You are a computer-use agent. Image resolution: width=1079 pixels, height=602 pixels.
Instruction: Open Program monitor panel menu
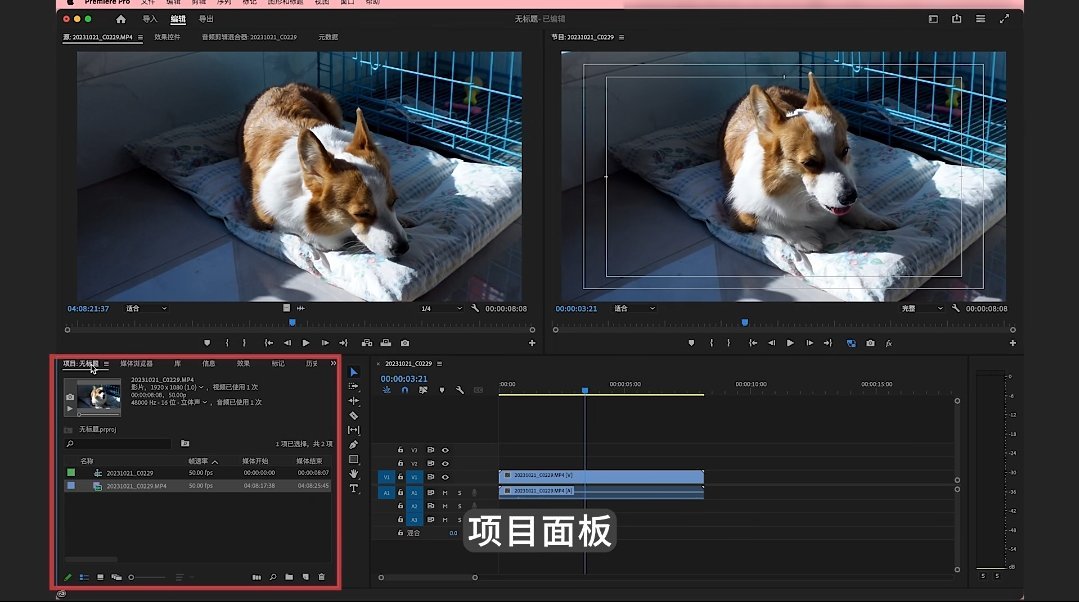tap(621, 37)
